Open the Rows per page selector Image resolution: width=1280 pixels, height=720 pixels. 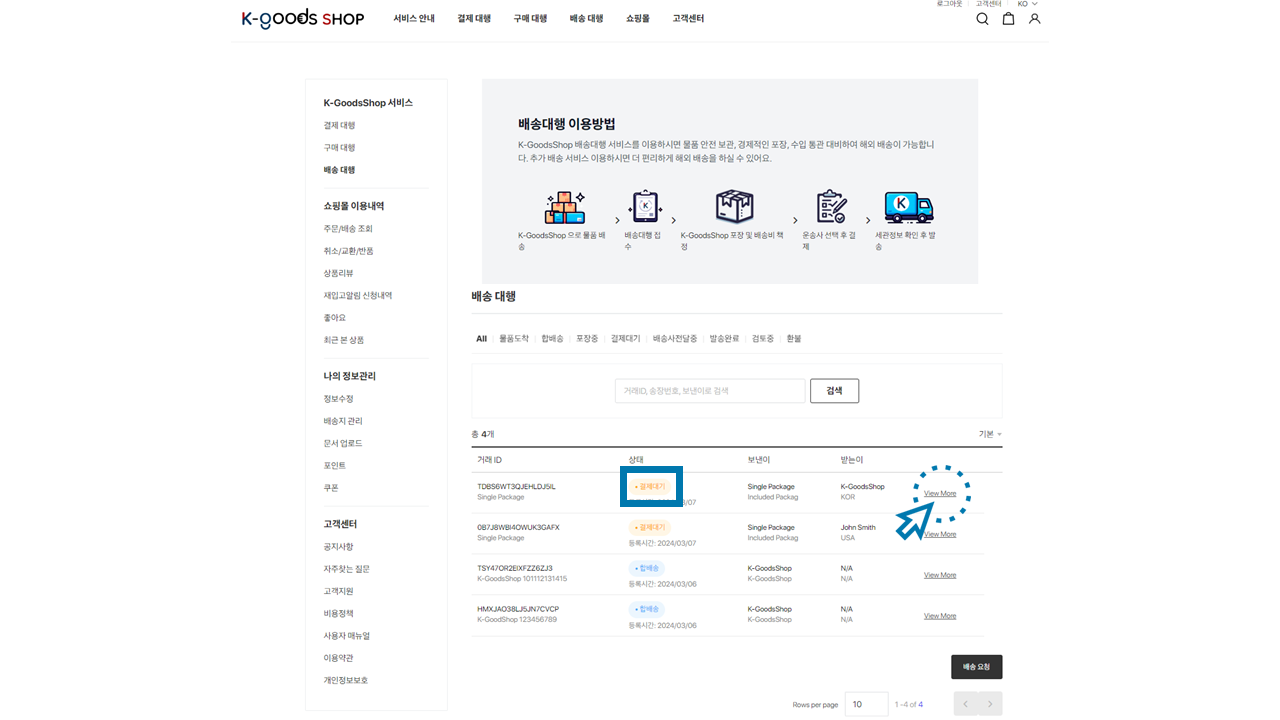[866, 704]
